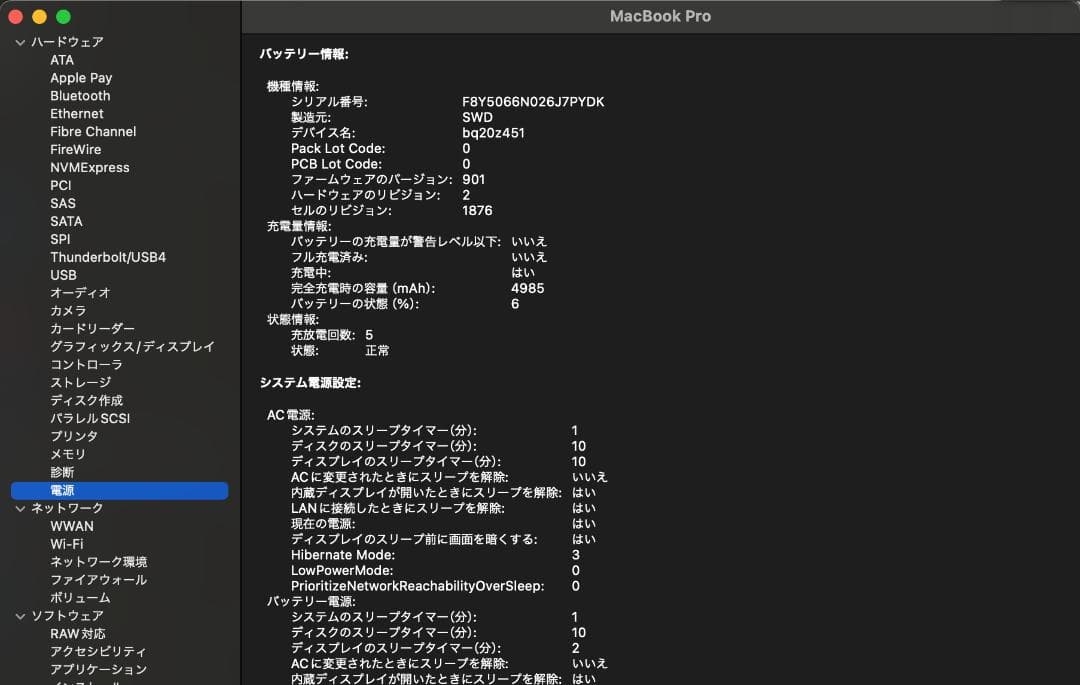This screenshot has width=1080, height=685.
Task: Click the 状態 value 正常
Action: (377, 350)
